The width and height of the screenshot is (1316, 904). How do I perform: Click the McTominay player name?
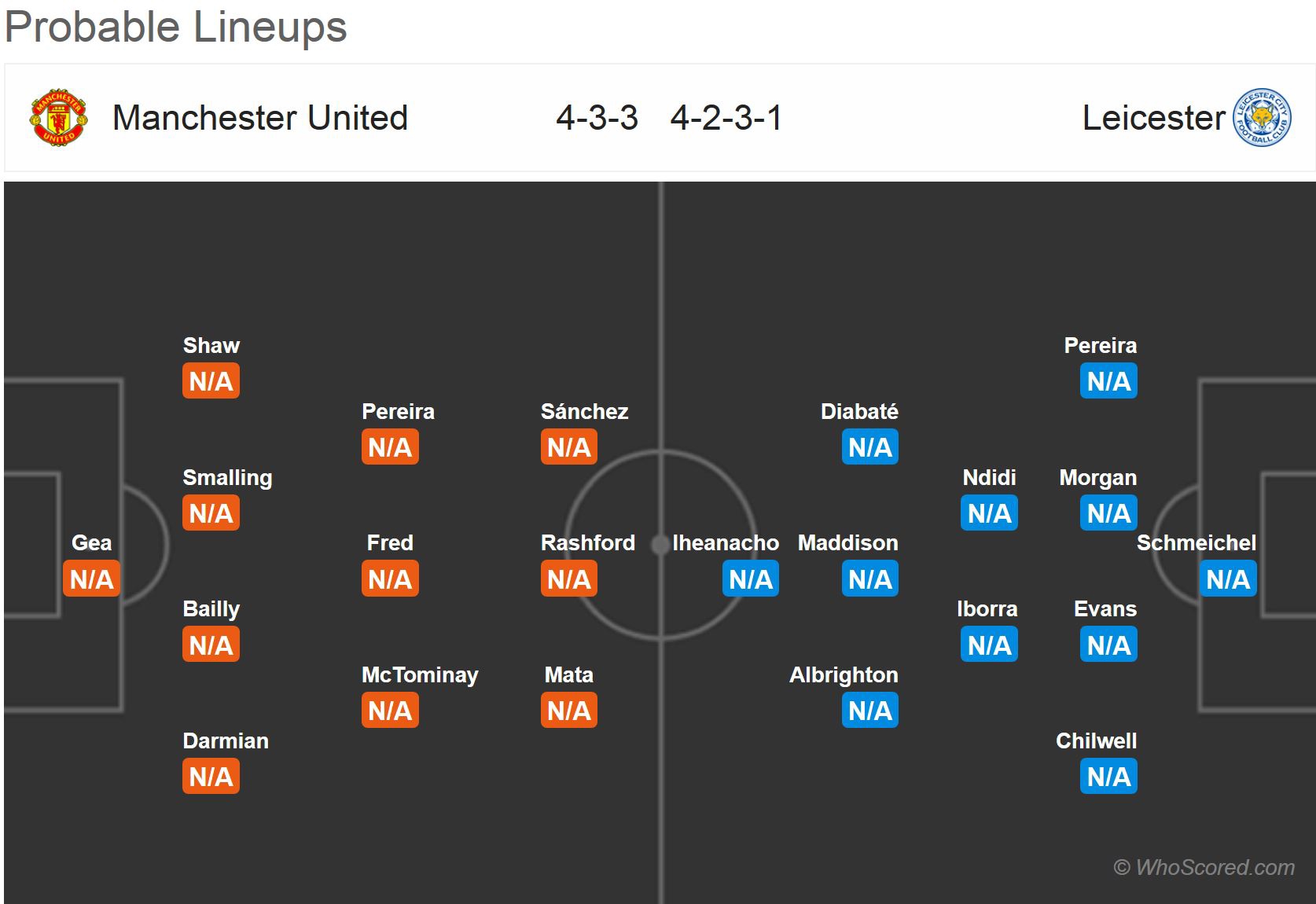(420, 674)
